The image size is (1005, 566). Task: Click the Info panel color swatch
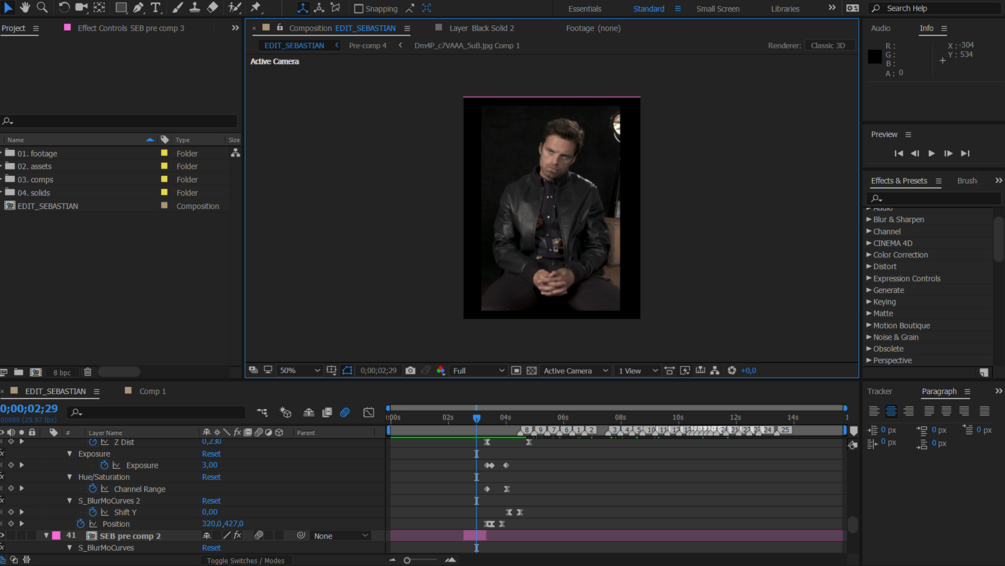874,56
